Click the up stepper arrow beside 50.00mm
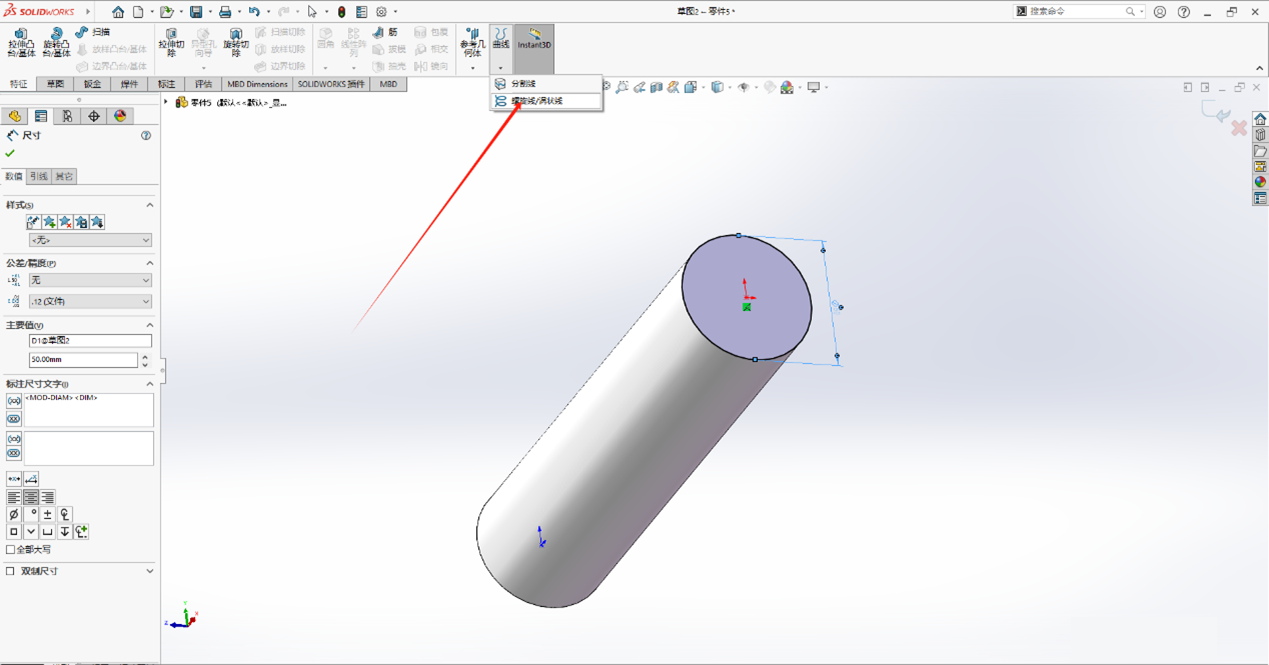This screenshot has height=665, width=1269. 145,355
